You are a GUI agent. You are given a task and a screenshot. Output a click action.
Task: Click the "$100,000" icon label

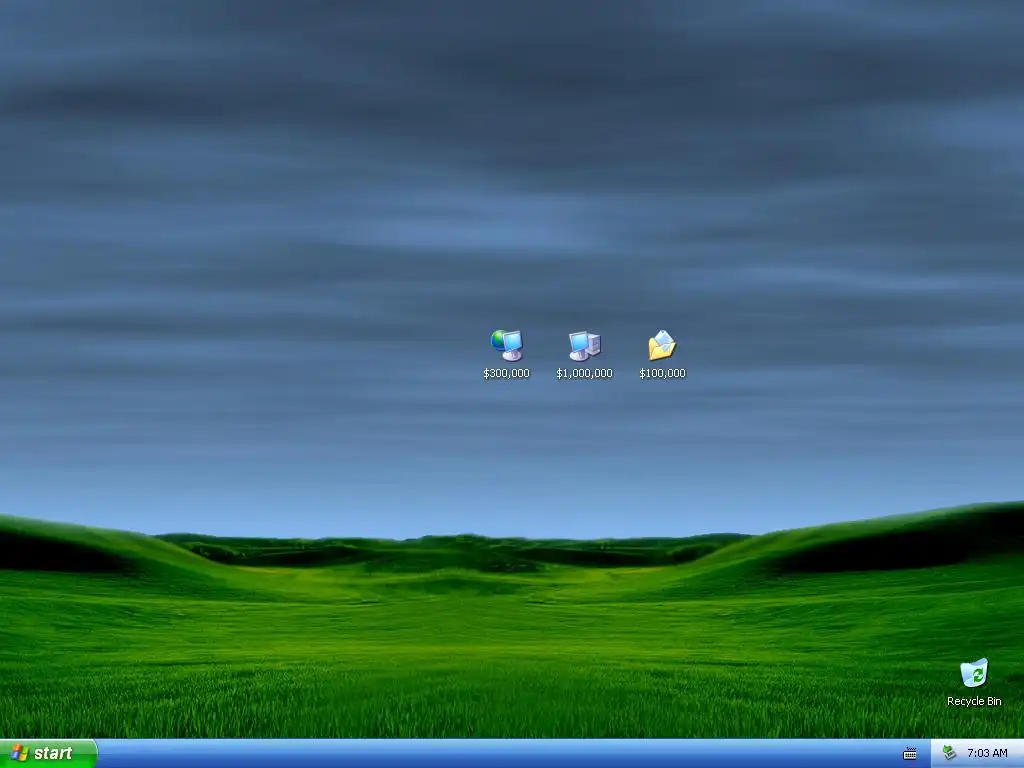click(662, 374)
